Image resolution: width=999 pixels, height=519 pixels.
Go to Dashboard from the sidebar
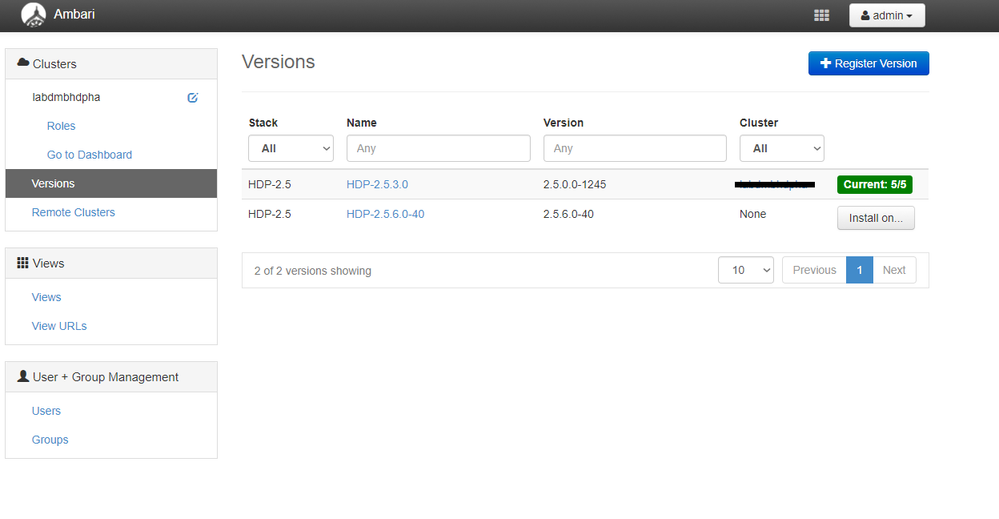pos(89,155)
